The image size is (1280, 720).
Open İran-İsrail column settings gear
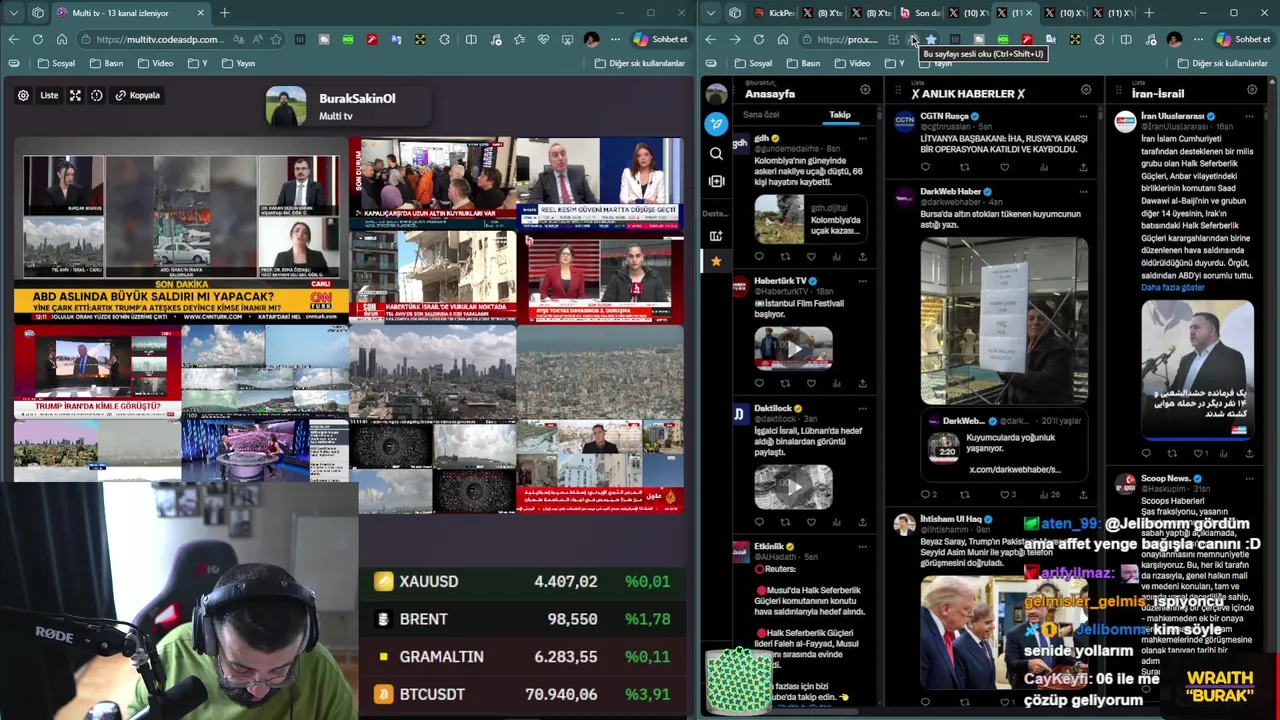[x=1252, y=90]
